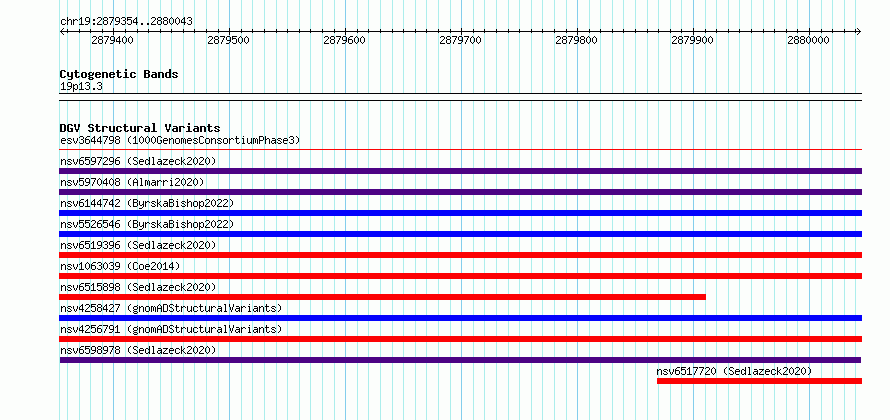Screen dimensions: 890x420
Task: Click ruler position 2879600
Action: (345, 40)
